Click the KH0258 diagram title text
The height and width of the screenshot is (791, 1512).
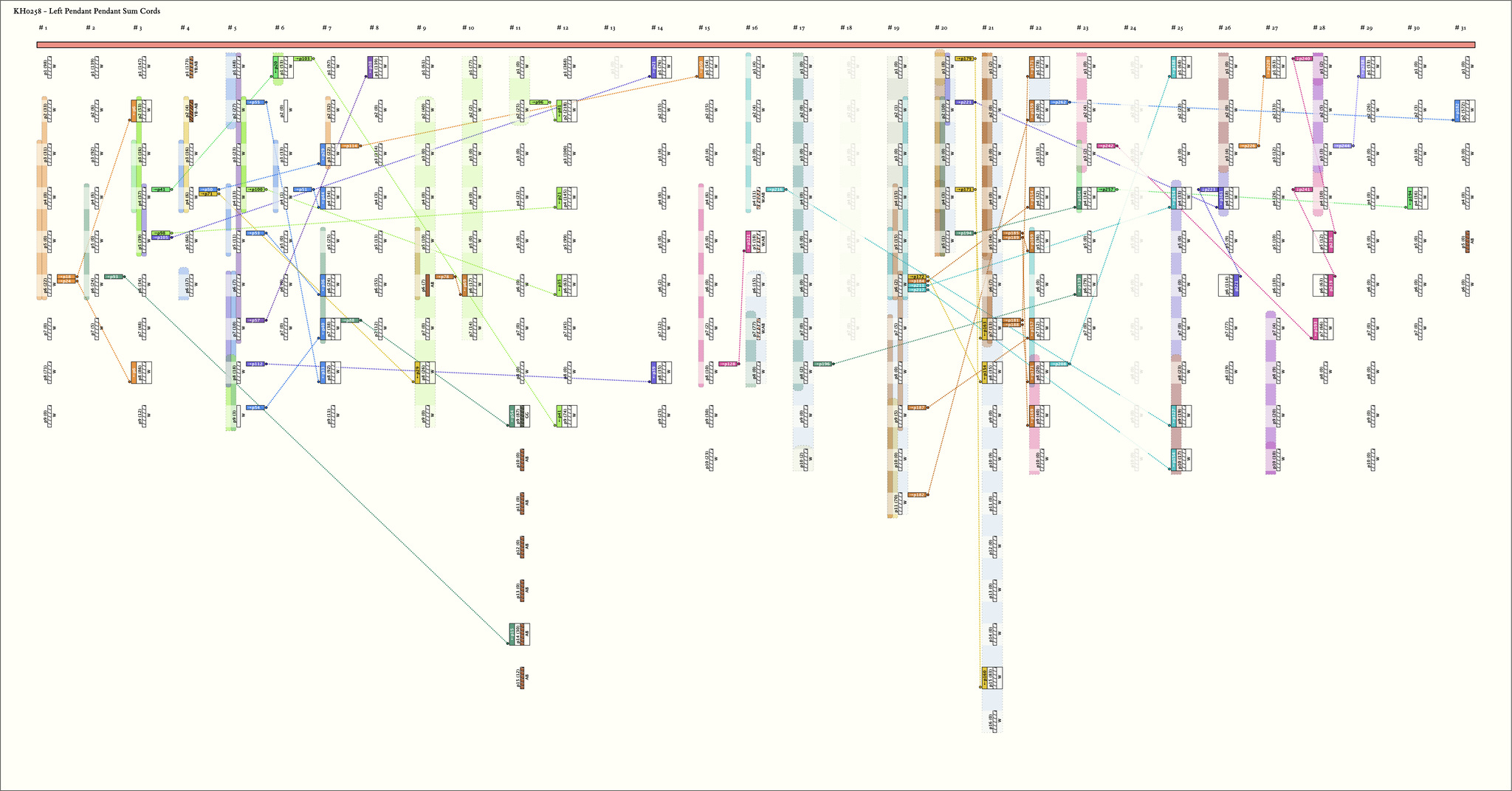(x=87, y=11)
